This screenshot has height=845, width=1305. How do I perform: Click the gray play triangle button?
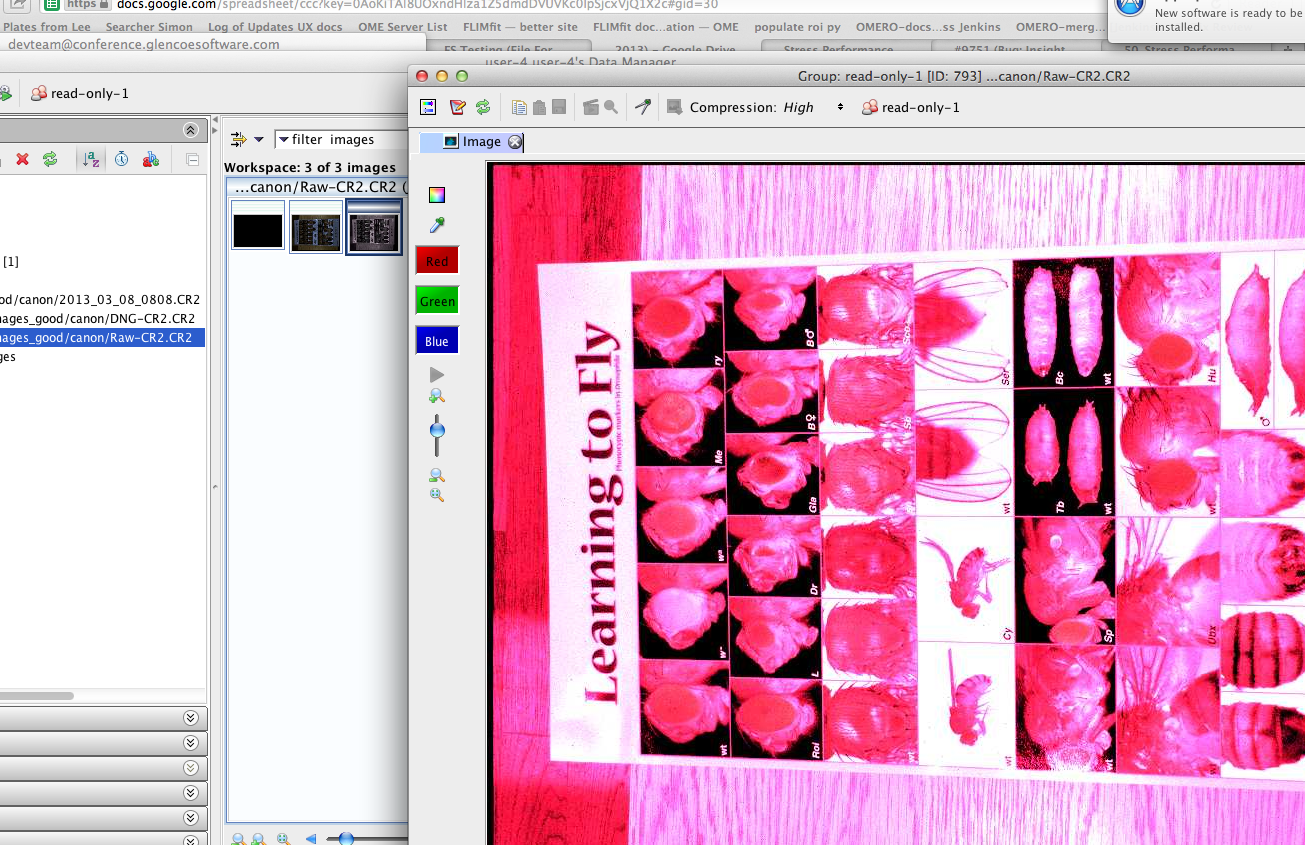[x=436, y=374]
